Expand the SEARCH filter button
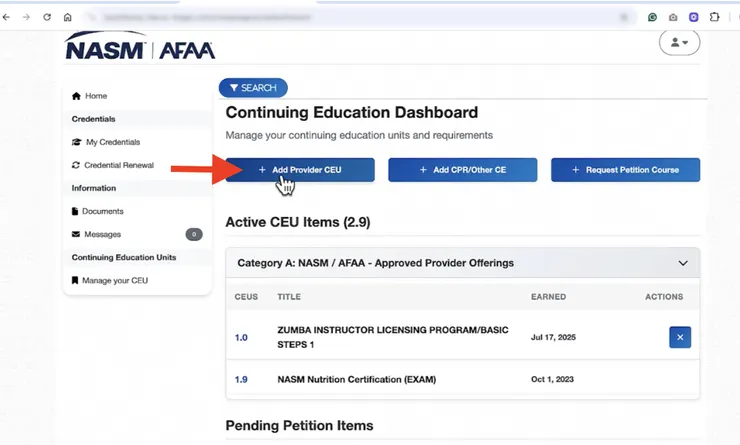This screenshot has width=740, height=445. [253, 88]
